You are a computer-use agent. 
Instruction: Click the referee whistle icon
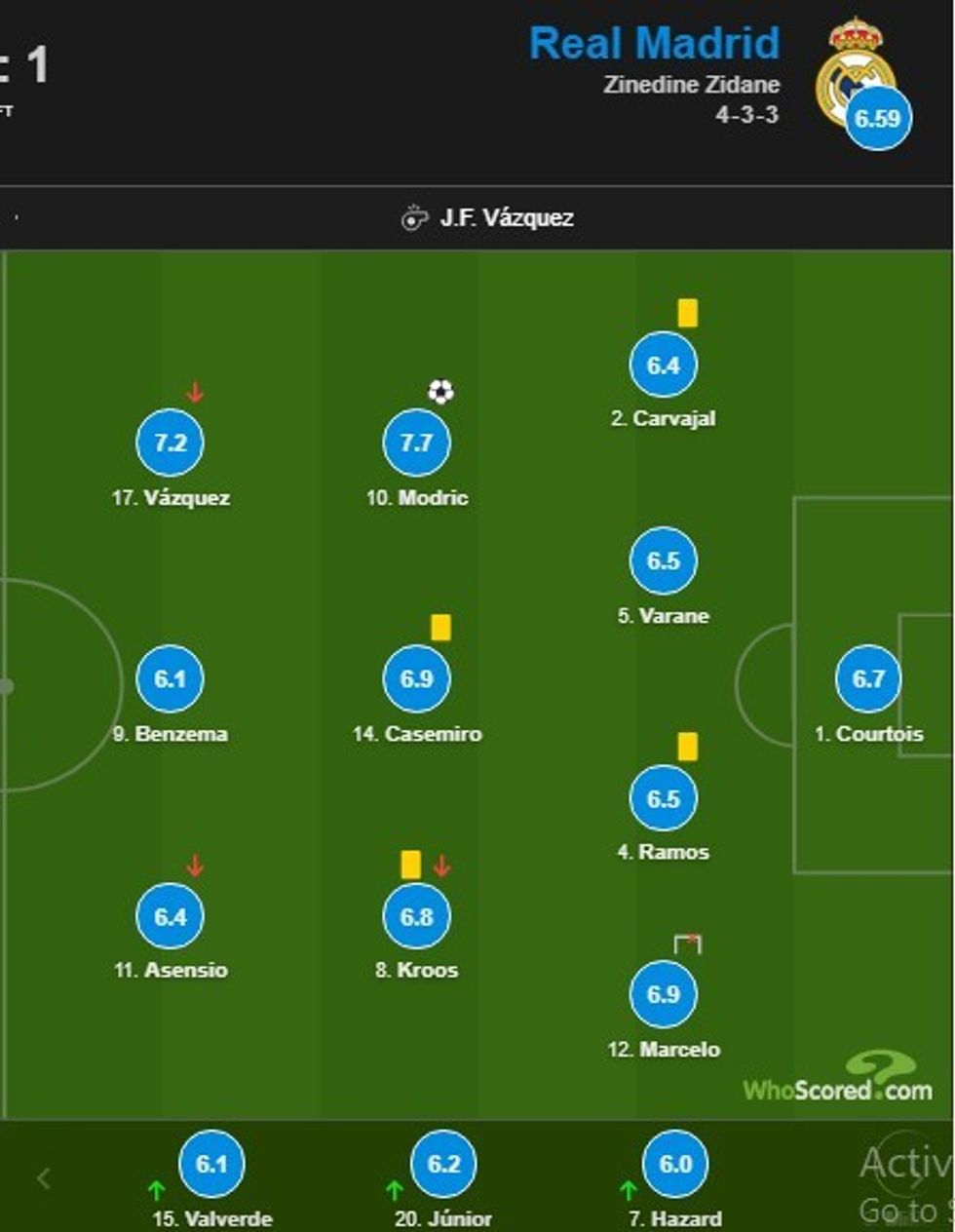point(414,217)
